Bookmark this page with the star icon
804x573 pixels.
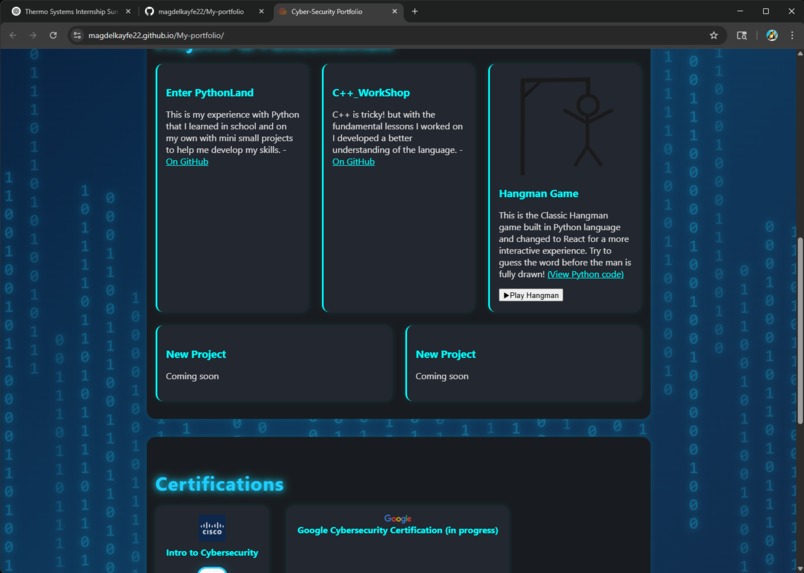[713, 35]
